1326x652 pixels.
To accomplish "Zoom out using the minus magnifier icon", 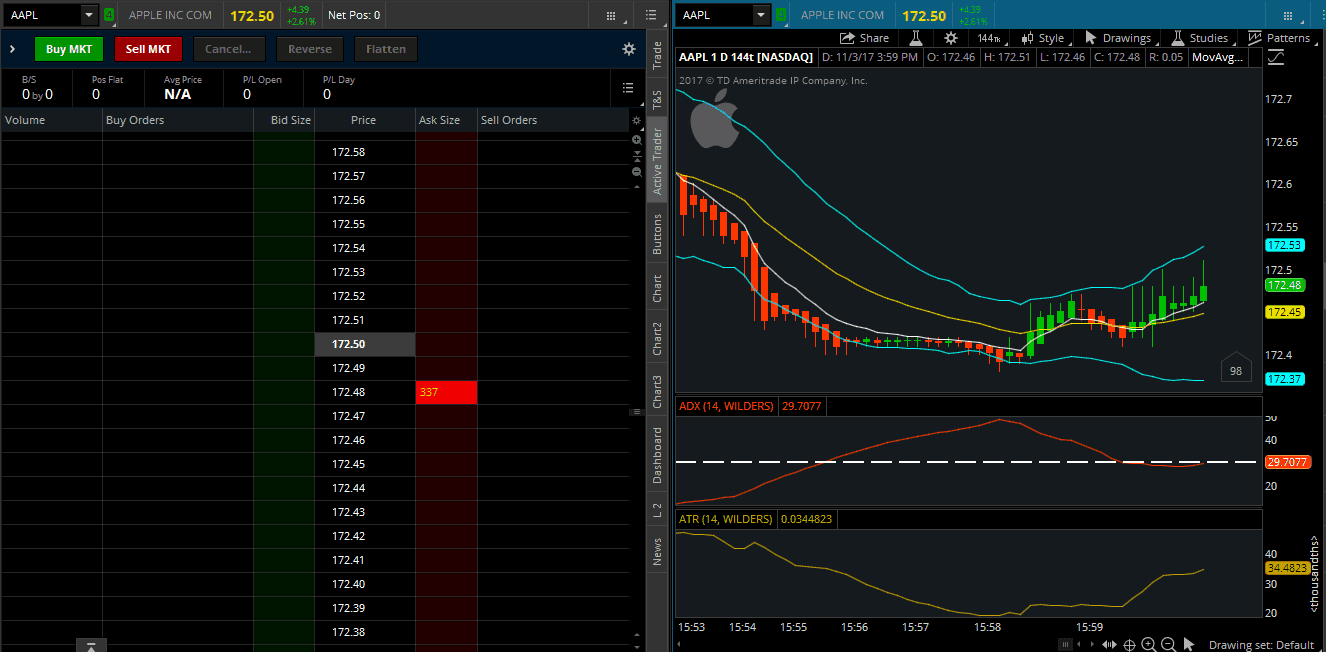I will pyautogui.click(x=1168, y=644).
